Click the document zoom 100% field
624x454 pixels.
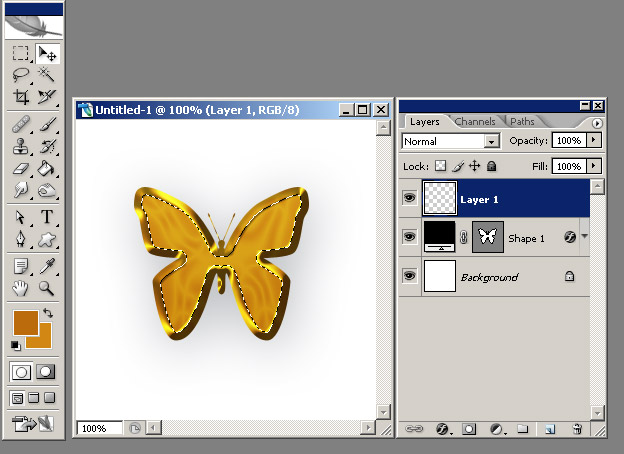[x=99, y=429]
